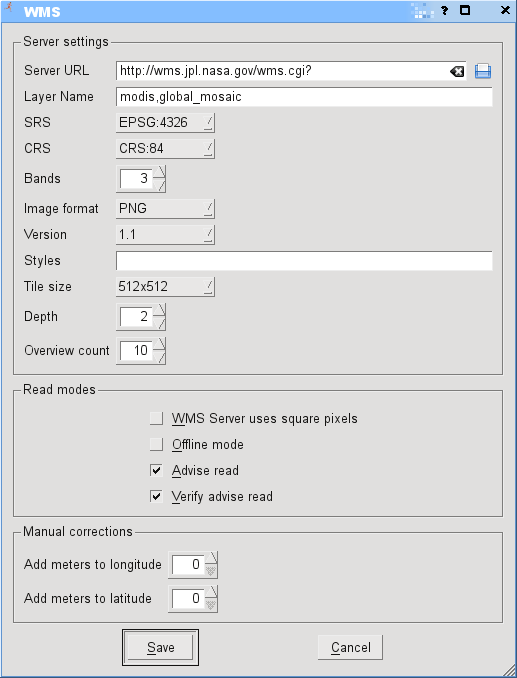The height and width of the screenshot is (678, 517).
Task: Open the SRS dropdown showing EPSG:4326
Action: [x=165, y=123]
